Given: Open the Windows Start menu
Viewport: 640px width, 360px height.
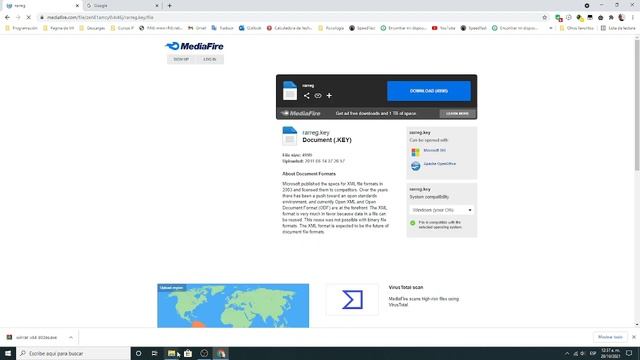Looking at the screenshot, I should pyautogui.click(x=8, y=353).
